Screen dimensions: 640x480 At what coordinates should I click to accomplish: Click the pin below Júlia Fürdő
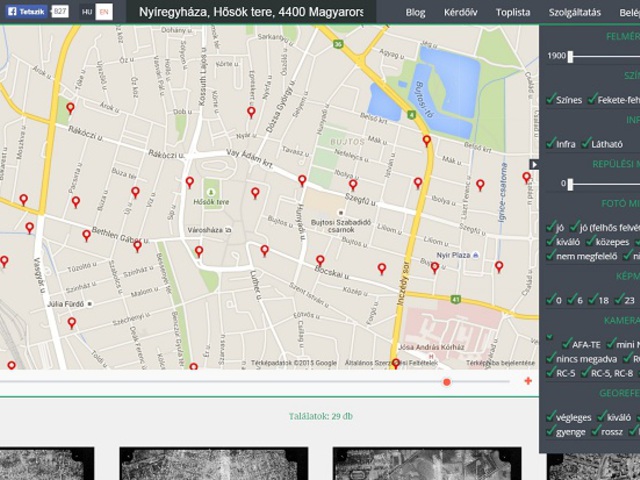[x=72, y=323]
